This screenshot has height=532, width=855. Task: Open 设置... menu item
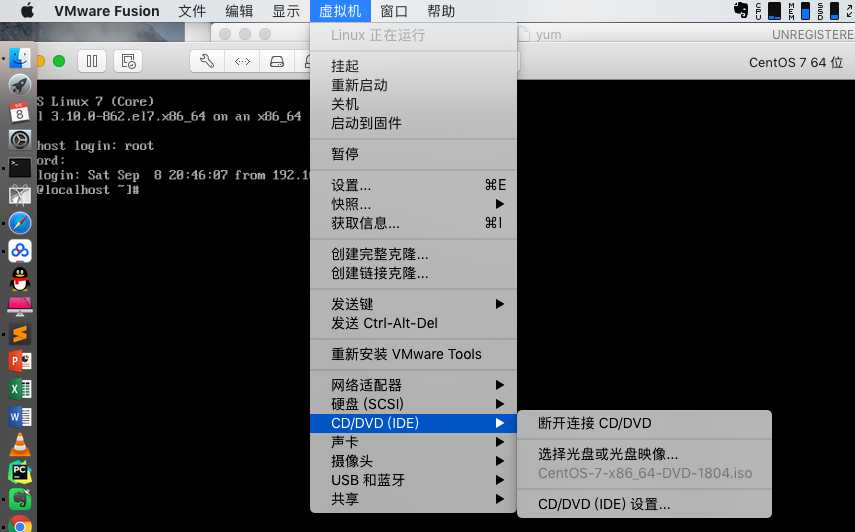pyautogui.click(x=413, y=185)
